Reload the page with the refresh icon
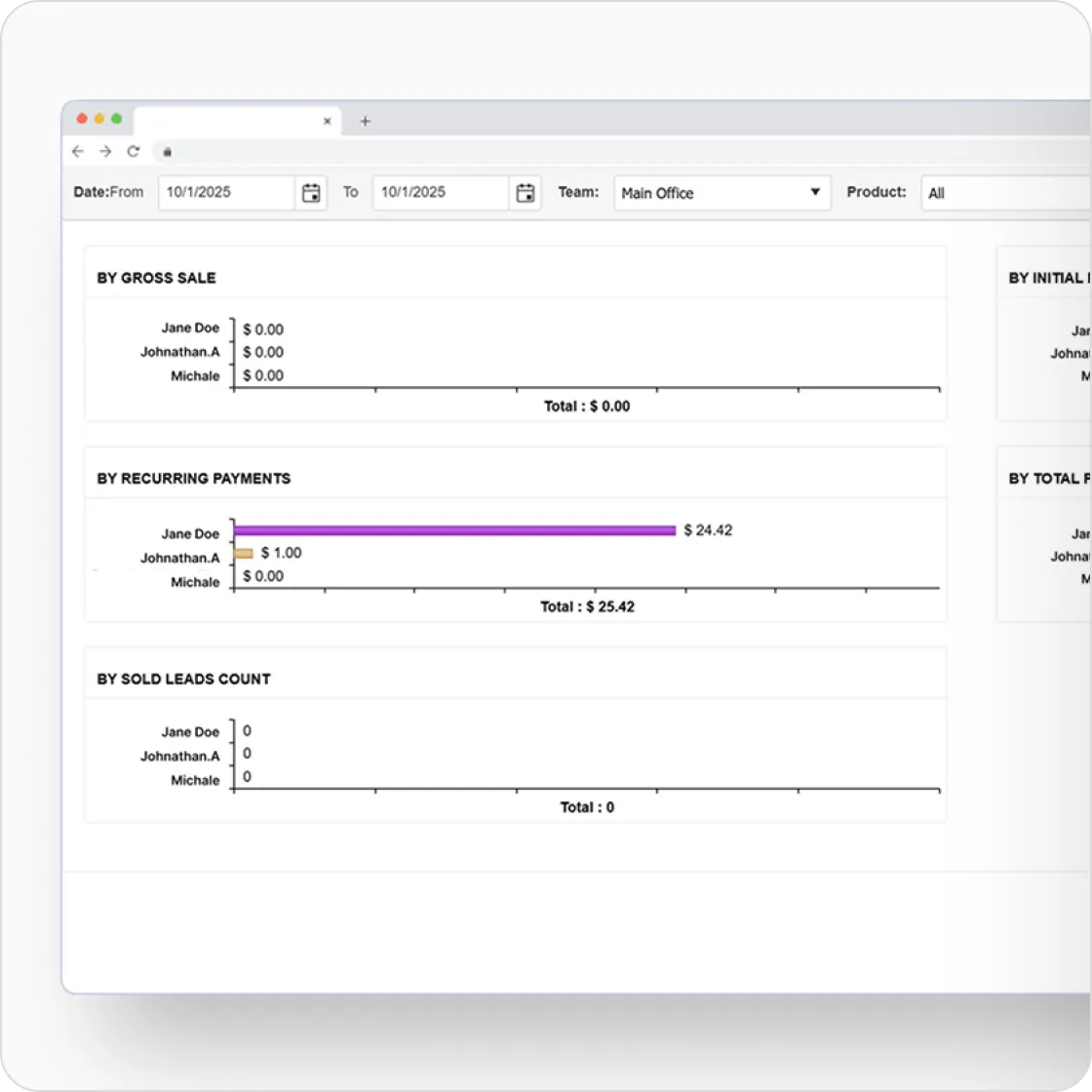Viewport: 1092px width, 1092px height. pos(134,152)
